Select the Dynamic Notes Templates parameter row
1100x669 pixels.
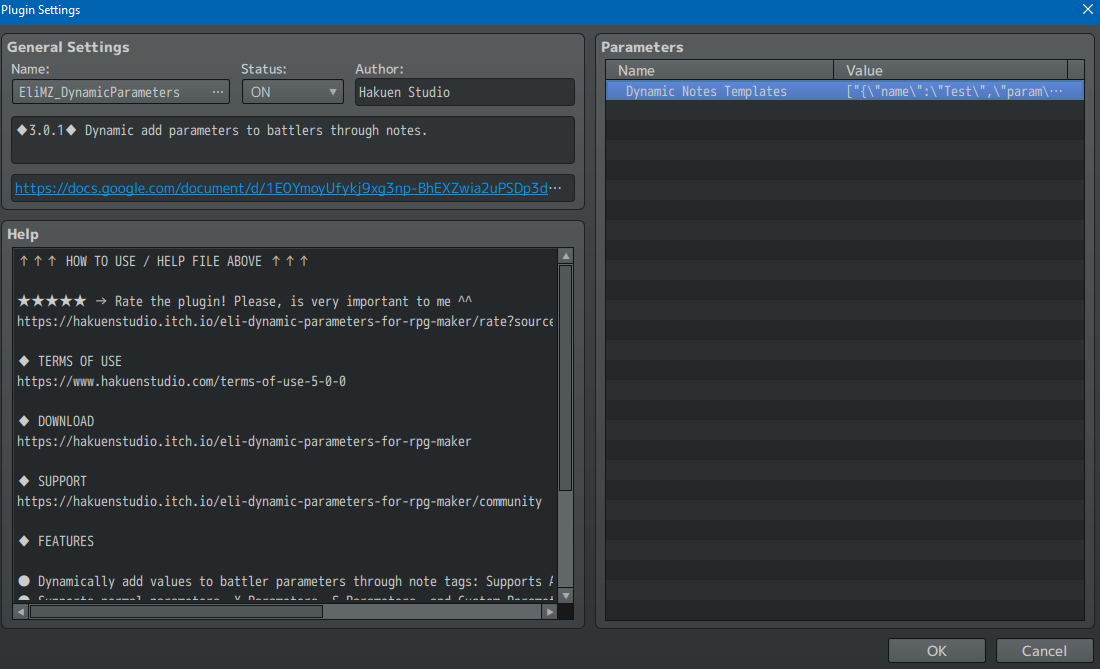(x=845, y=91)
